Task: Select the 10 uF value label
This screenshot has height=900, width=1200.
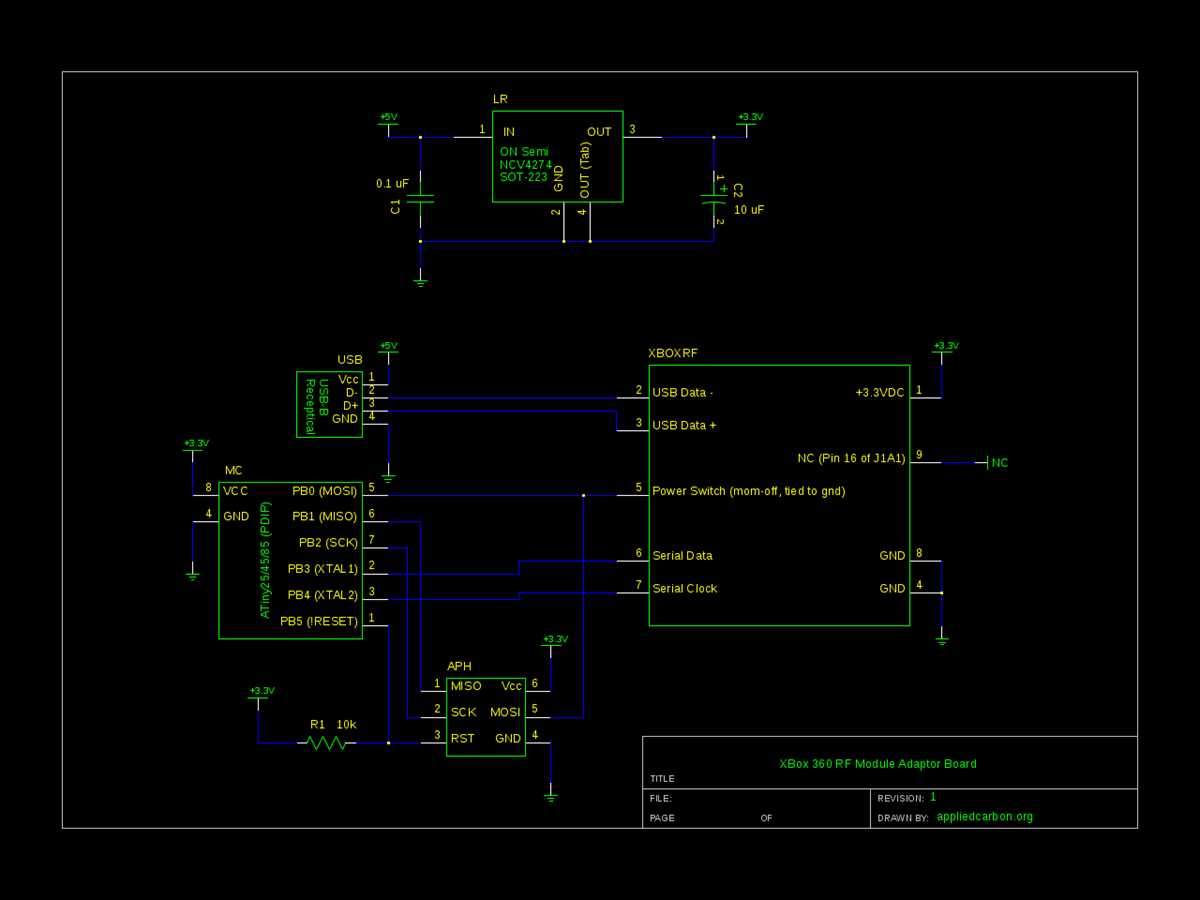Action: point(750,210)
